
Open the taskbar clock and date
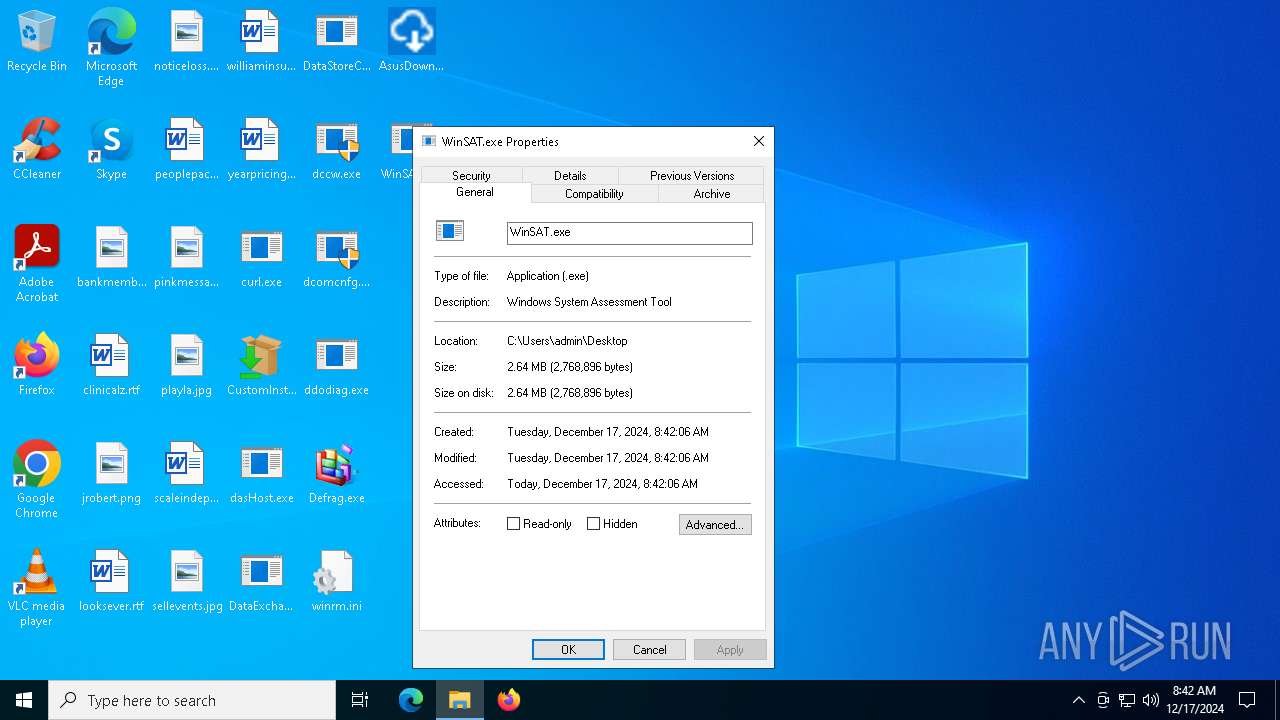pyautogui.click(x=1194, y=700)
